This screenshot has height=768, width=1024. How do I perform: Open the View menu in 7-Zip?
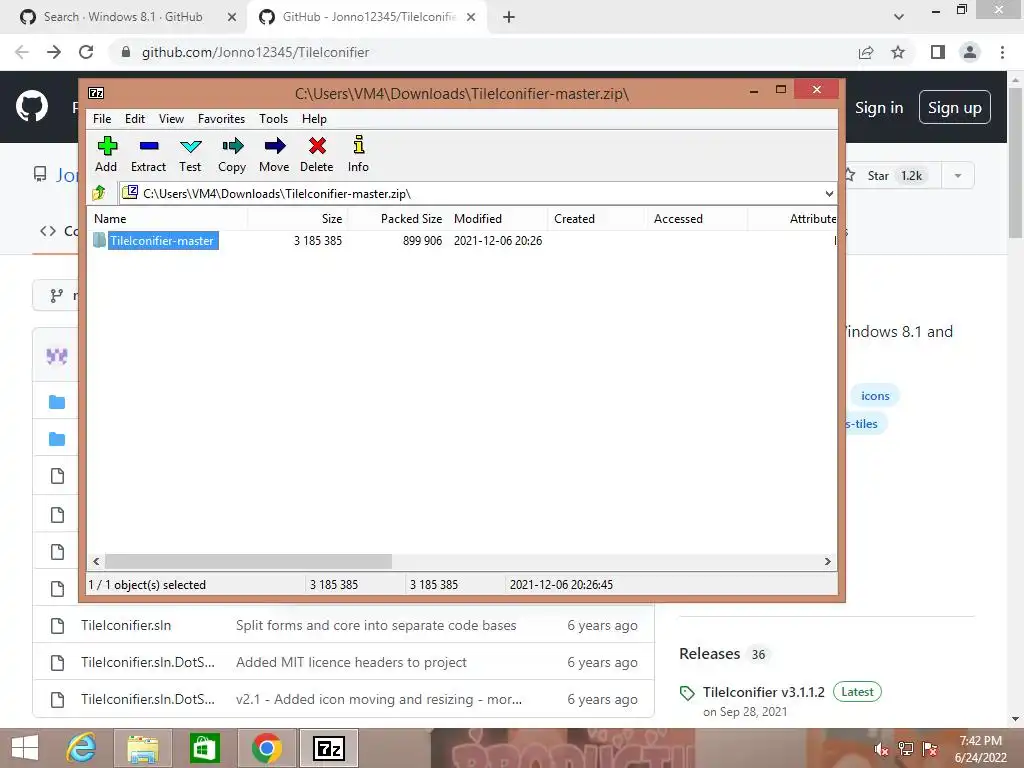(x=171, y=119)
